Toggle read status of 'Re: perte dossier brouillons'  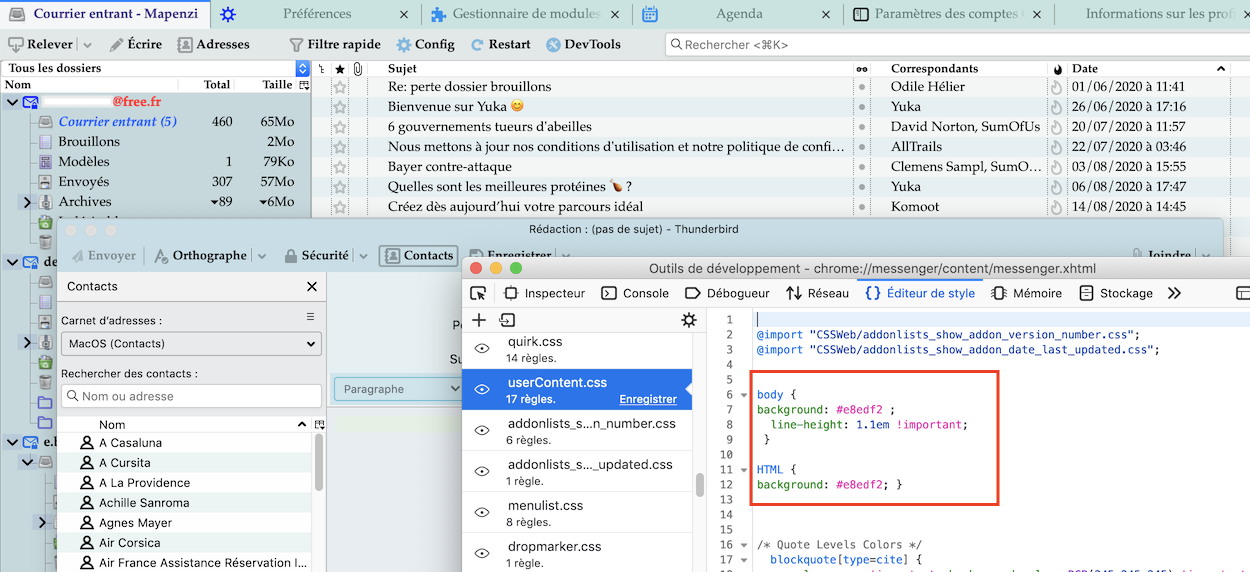[x=862, y=87]
